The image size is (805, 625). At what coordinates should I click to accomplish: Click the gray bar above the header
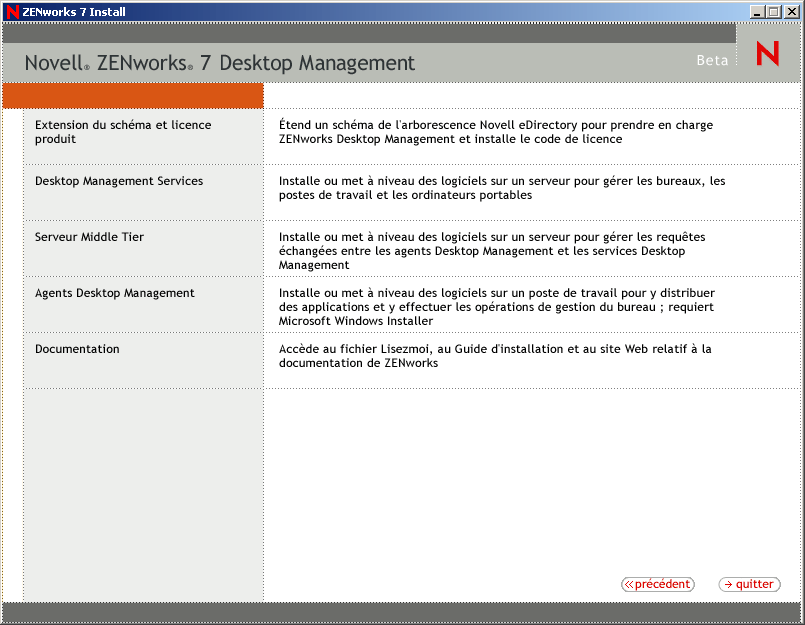tap(370, 32)
